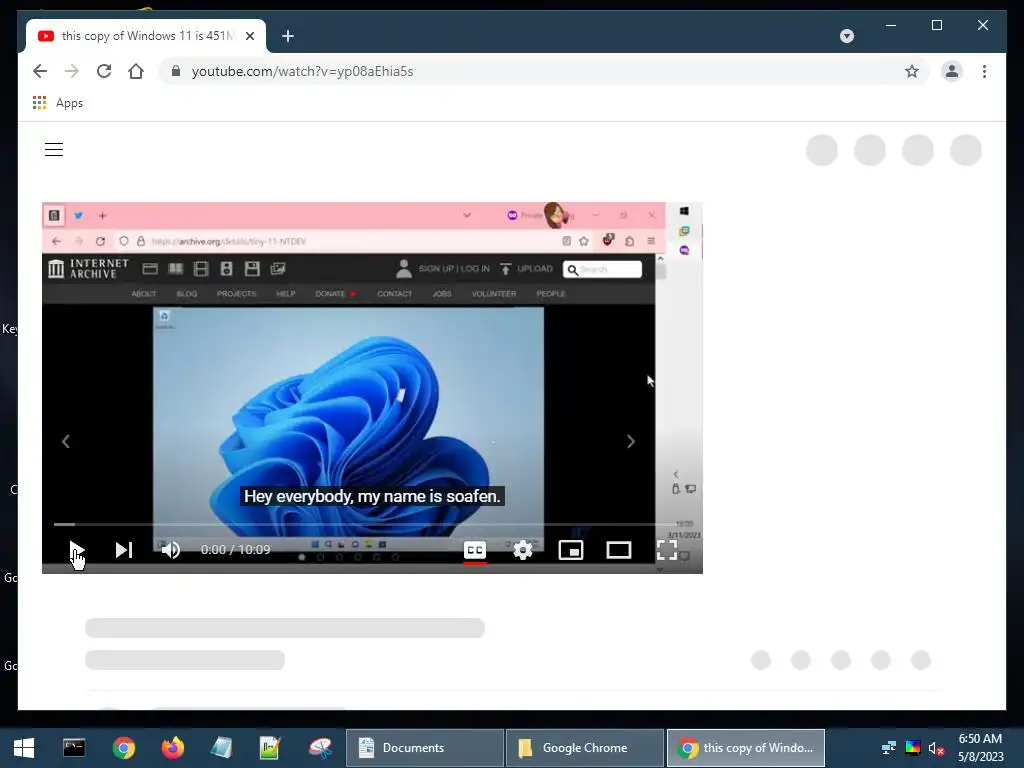Open Chrome tab search dropdown
The height and width of the screenshot is (768, 1024).
tap(846, 36)
